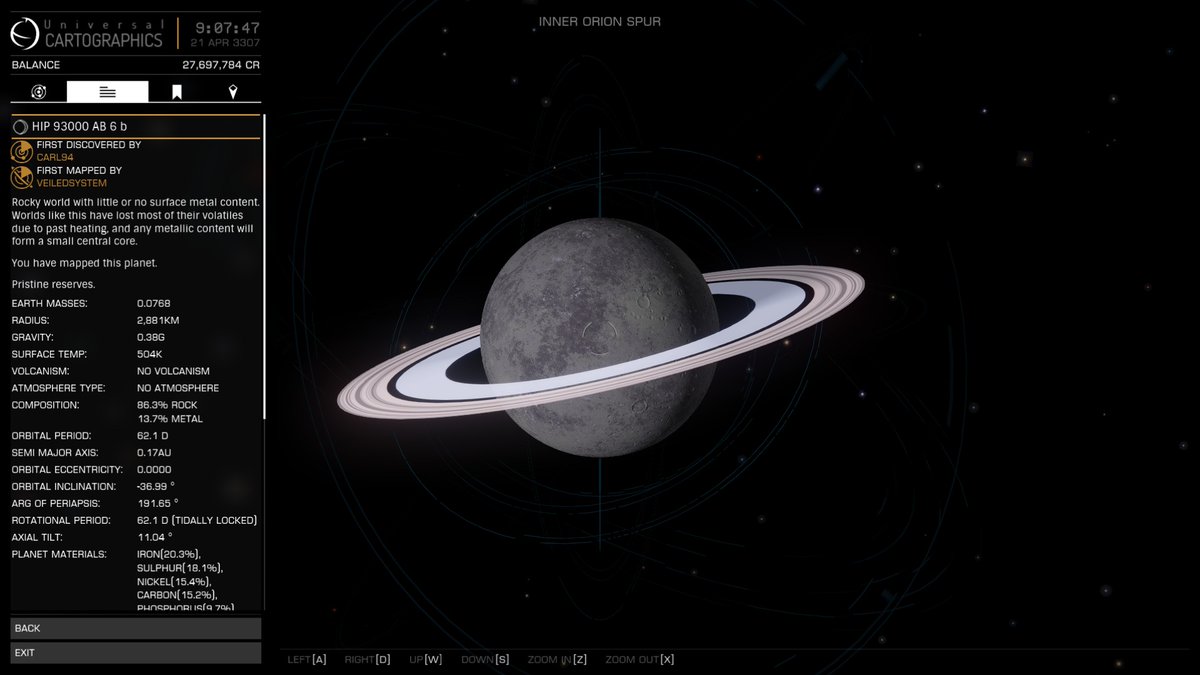The image size is (1200, 675).
Task: Click the INNER ORION SPUR region label
Action: (x=600, y=21)
